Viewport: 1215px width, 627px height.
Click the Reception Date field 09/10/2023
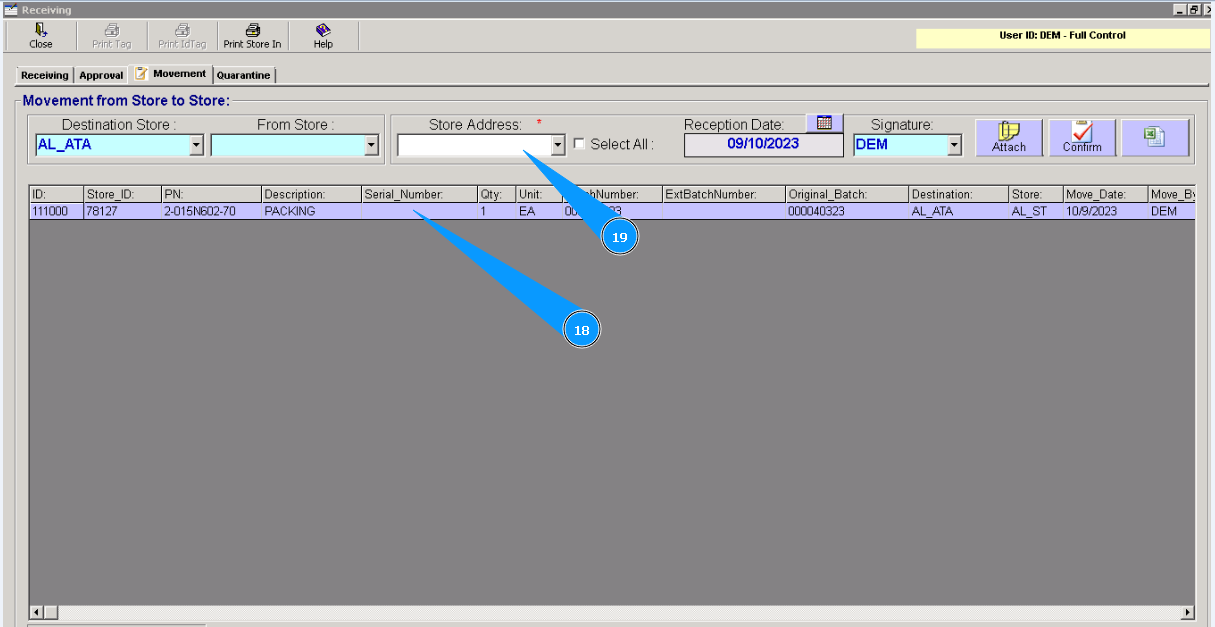[x=763, y=145]
